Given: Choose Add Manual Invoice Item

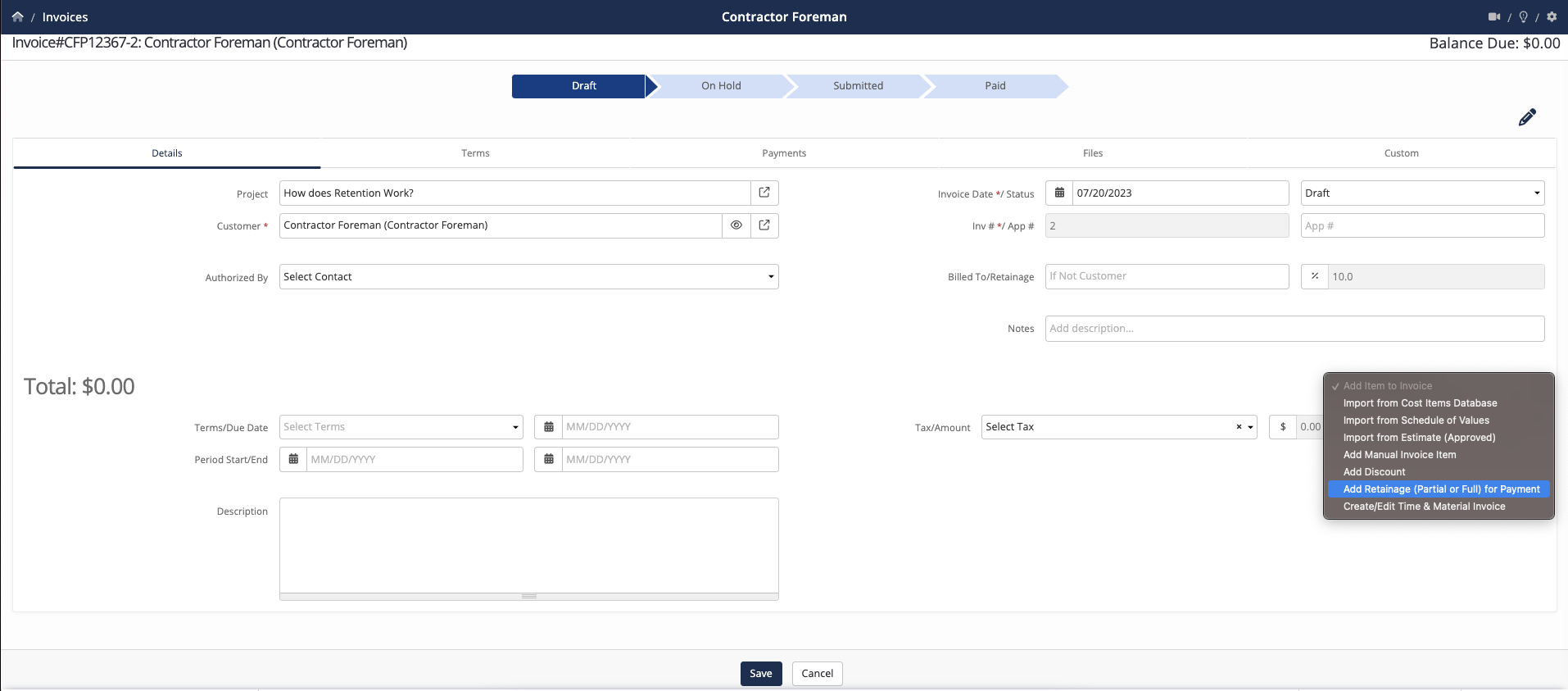Looking at the screenshot, I should point(1439,455).
